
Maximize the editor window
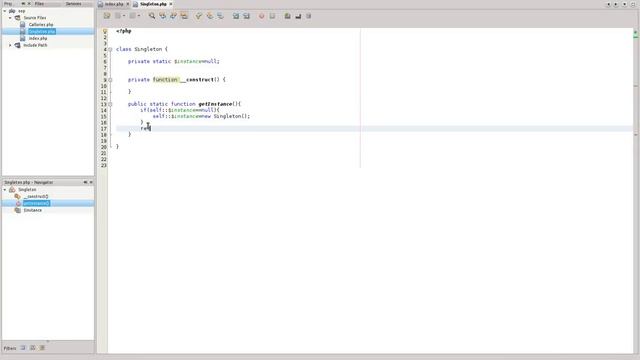click(633, 4)
